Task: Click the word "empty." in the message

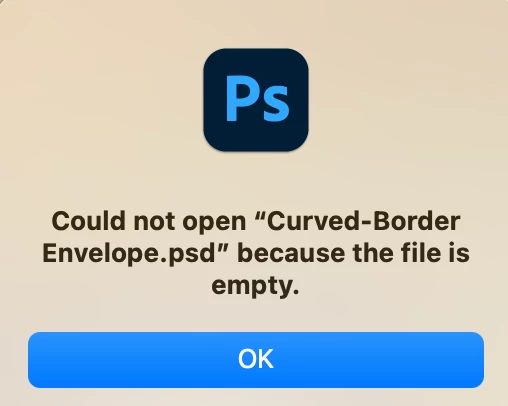Action: coord(255,286)
